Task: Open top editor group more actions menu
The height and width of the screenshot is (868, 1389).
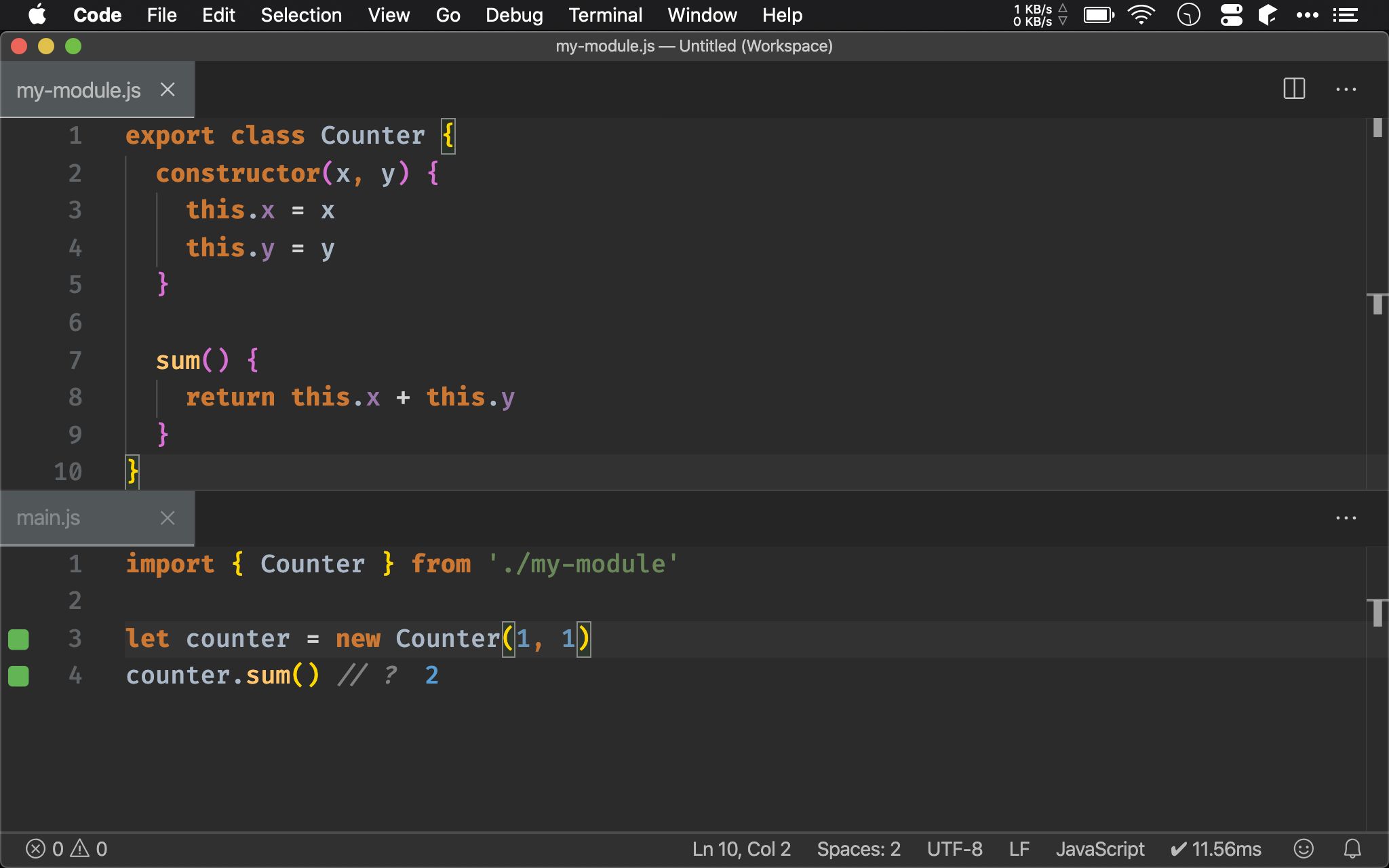Action: (1346, 90)
